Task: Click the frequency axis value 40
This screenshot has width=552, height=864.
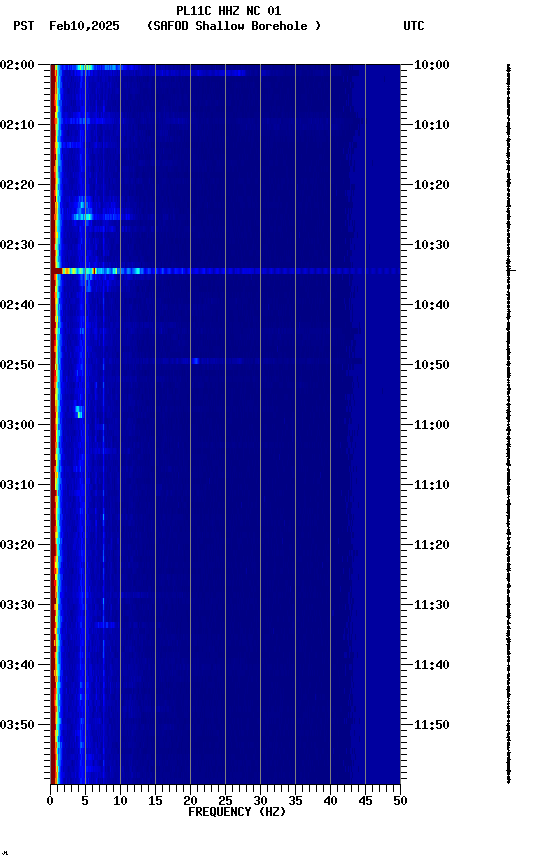Action: click(x=330, y=801)
